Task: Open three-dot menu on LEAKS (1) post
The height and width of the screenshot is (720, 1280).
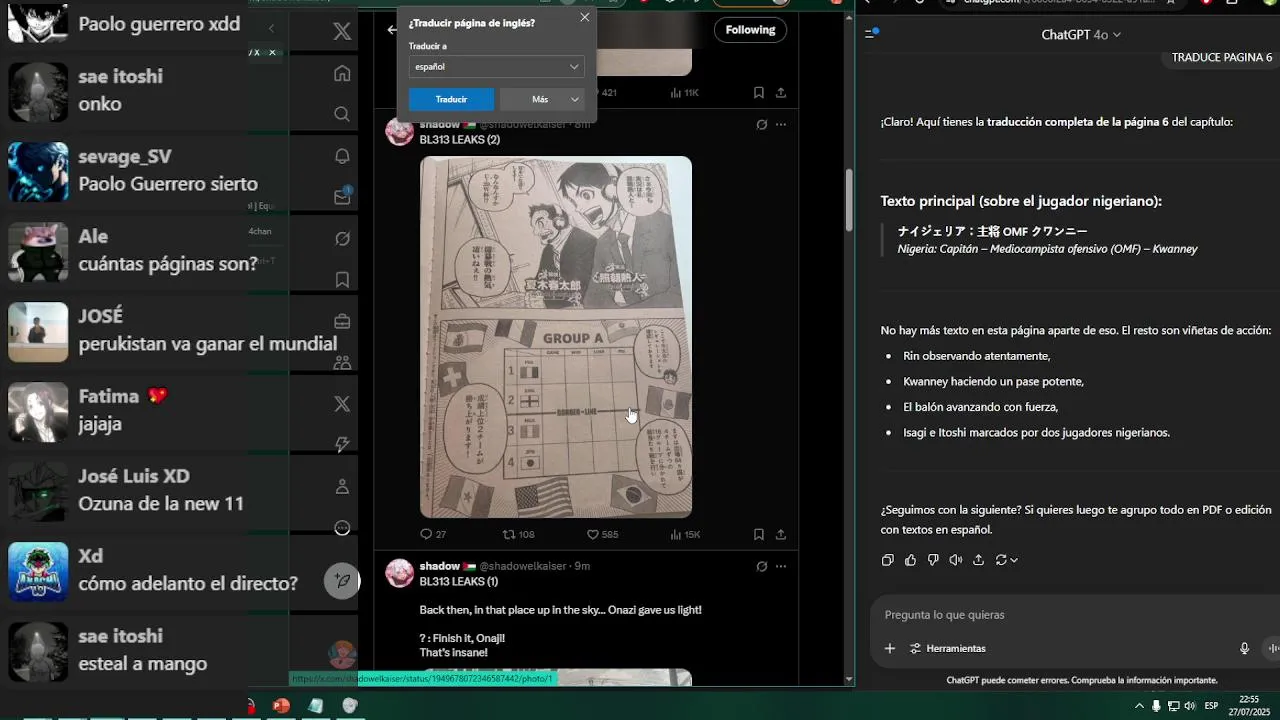Action: pyautogui.click(x=781, y=566)
